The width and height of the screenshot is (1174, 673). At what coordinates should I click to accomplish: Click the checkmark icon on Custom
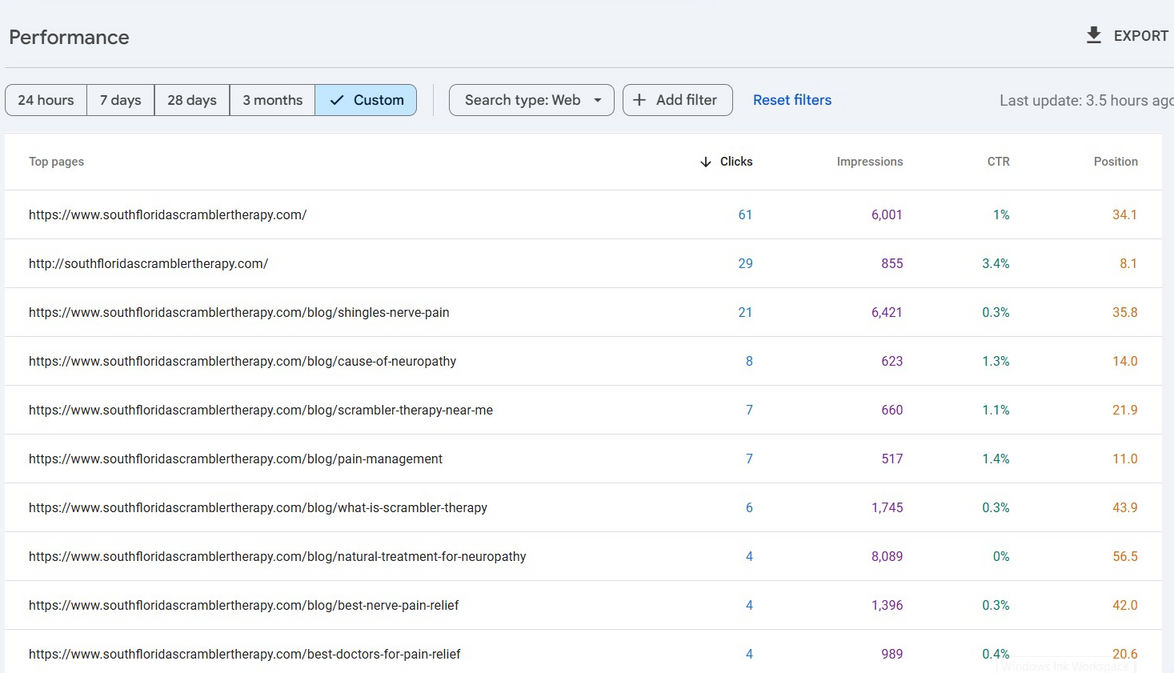tap(337, 100)
